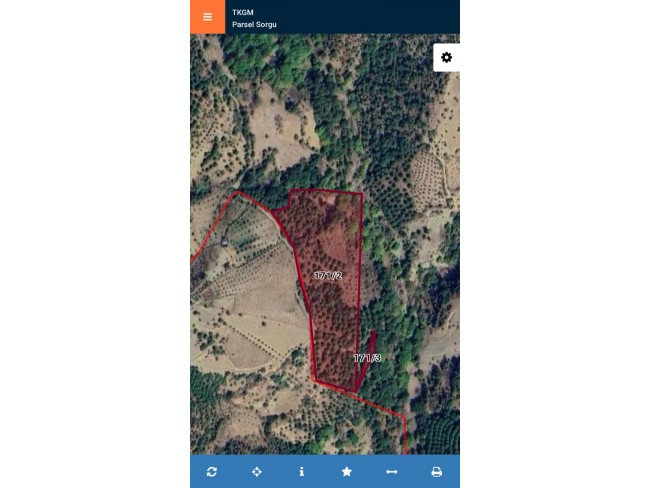The height and width of the screenshot is (488, 650).
Task: Select the parcel label 171/2
Action: pyautogui.click(x=328, y=275)
